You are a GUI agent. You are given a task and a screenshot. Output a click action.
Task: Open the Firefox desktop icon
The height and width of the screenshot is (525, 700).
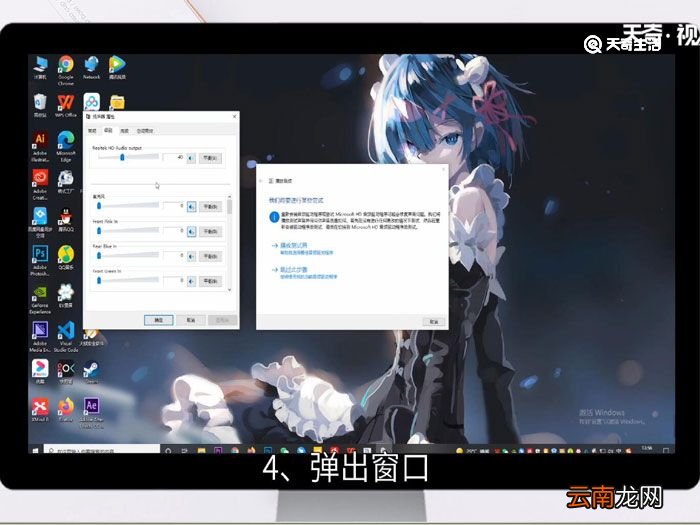click(66, 410)
